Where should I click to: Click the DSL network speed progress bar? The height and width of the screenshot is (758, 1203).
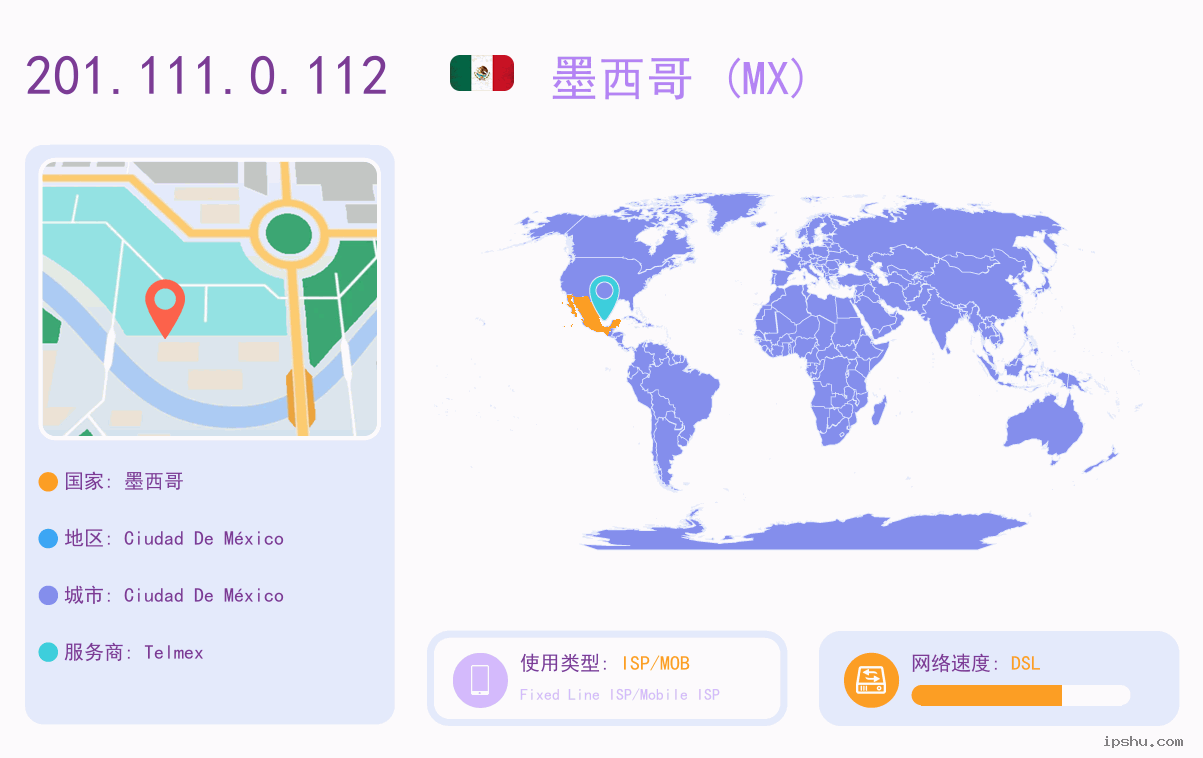click(1021, 696)
